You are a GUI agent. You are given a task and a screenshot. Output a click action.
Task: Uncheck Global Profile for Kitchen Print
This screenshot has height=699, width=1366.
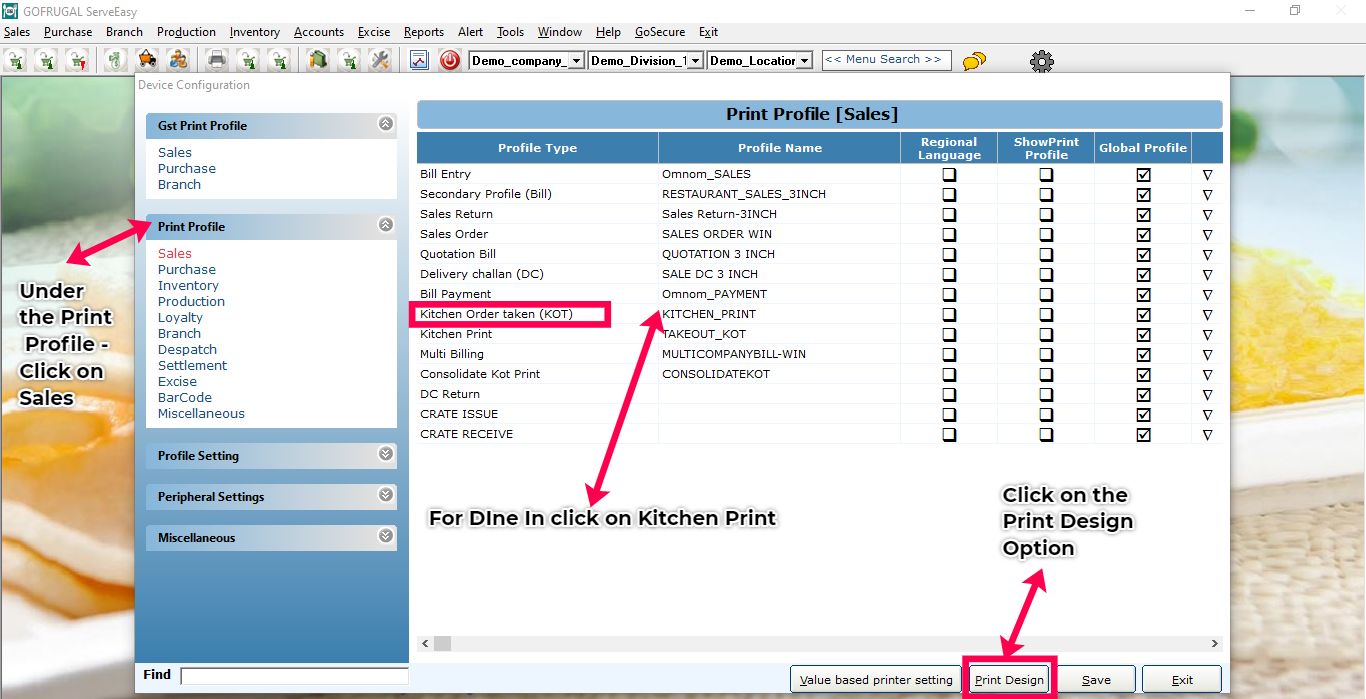(x=1143, y=334)
